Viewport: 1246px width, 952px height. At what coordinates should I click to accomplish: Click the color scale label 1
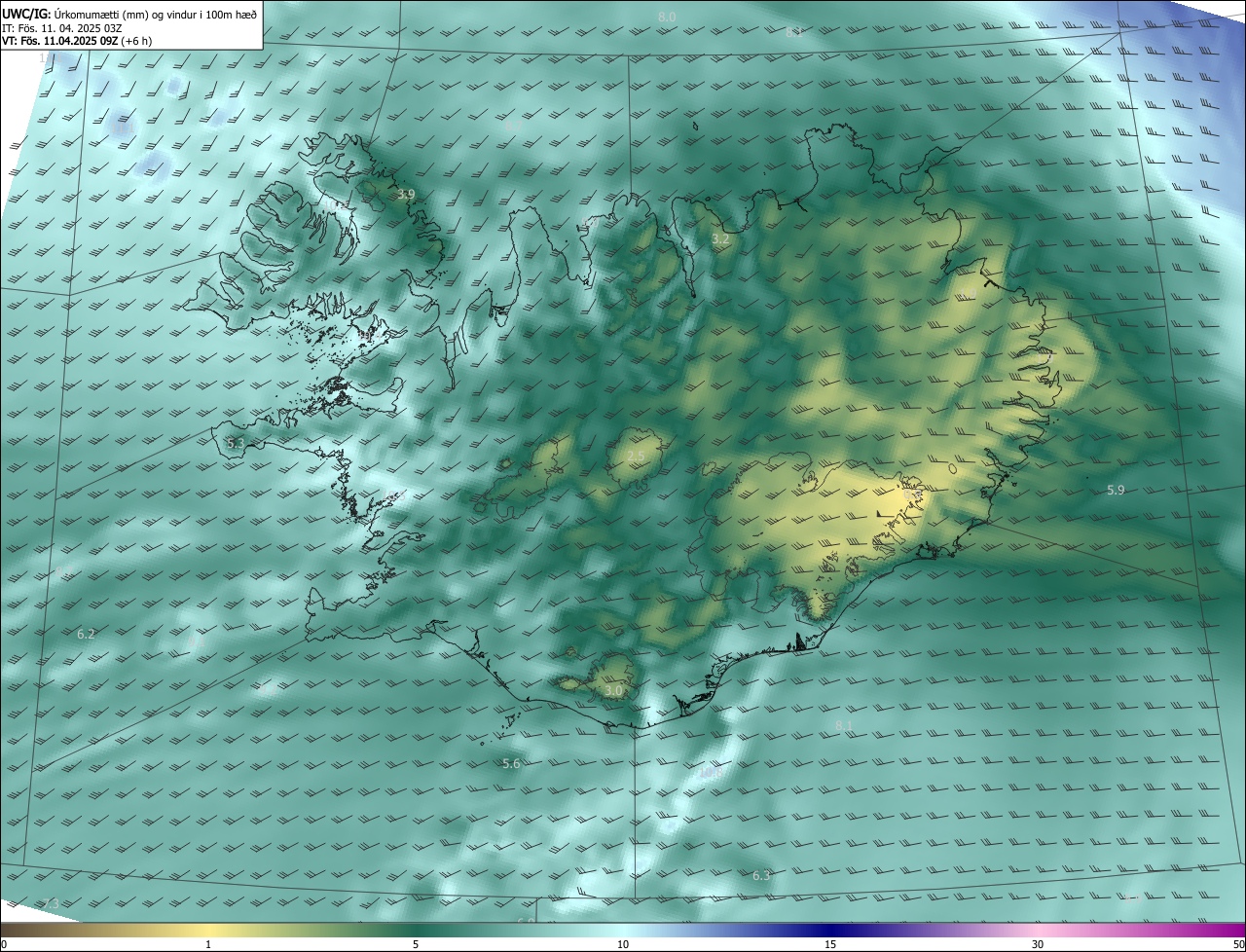point(208,944)
